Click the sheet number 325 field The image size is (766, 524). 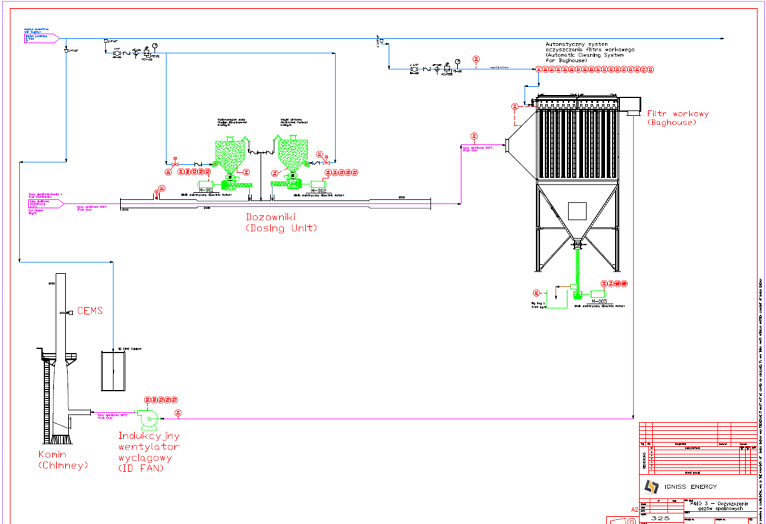click(x=660, y=518)
